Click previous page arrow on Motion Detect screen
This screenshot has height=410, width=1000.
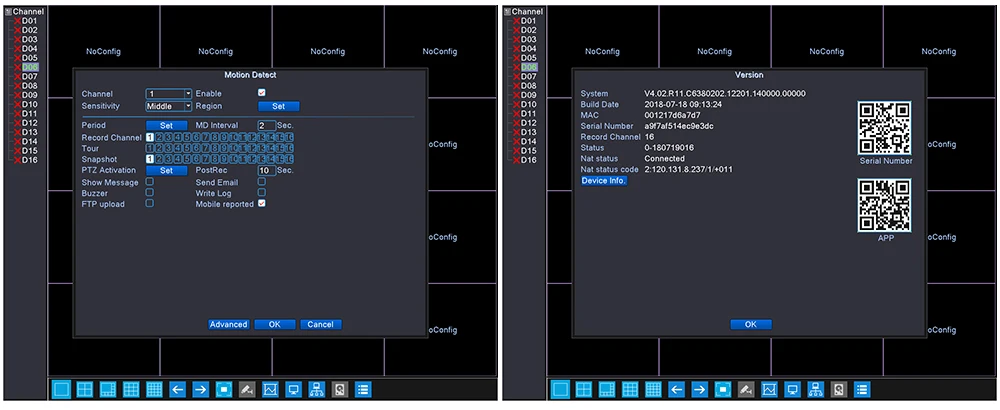(177, 389)
